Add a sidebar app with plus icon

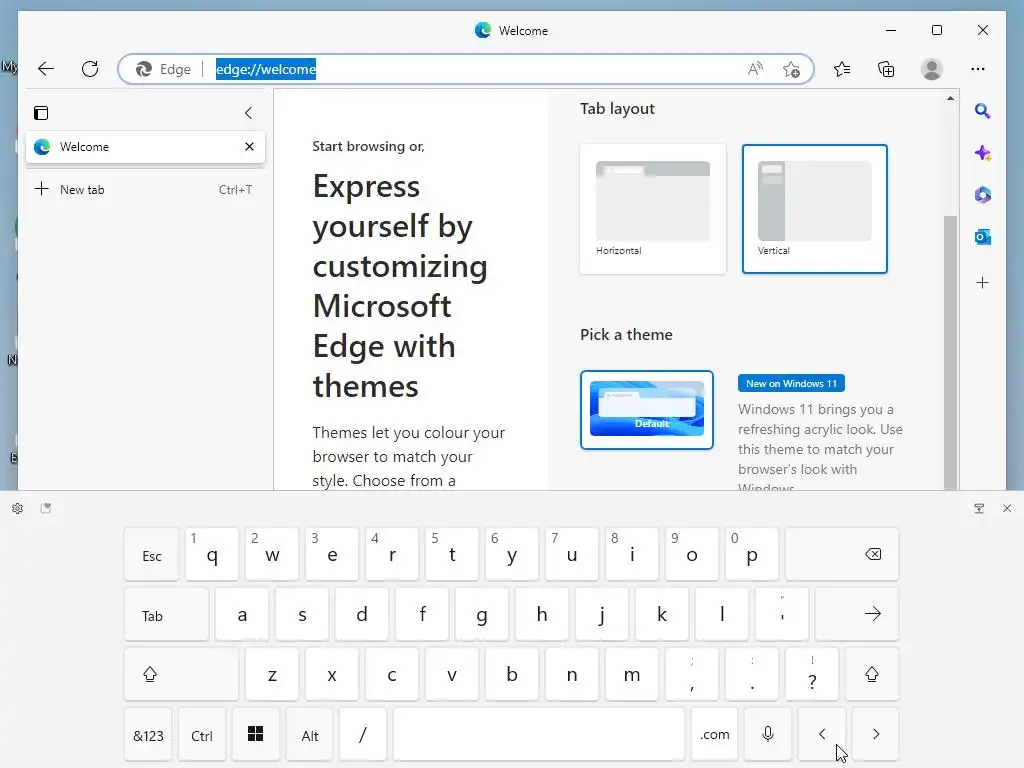click(x=982, y=283)
